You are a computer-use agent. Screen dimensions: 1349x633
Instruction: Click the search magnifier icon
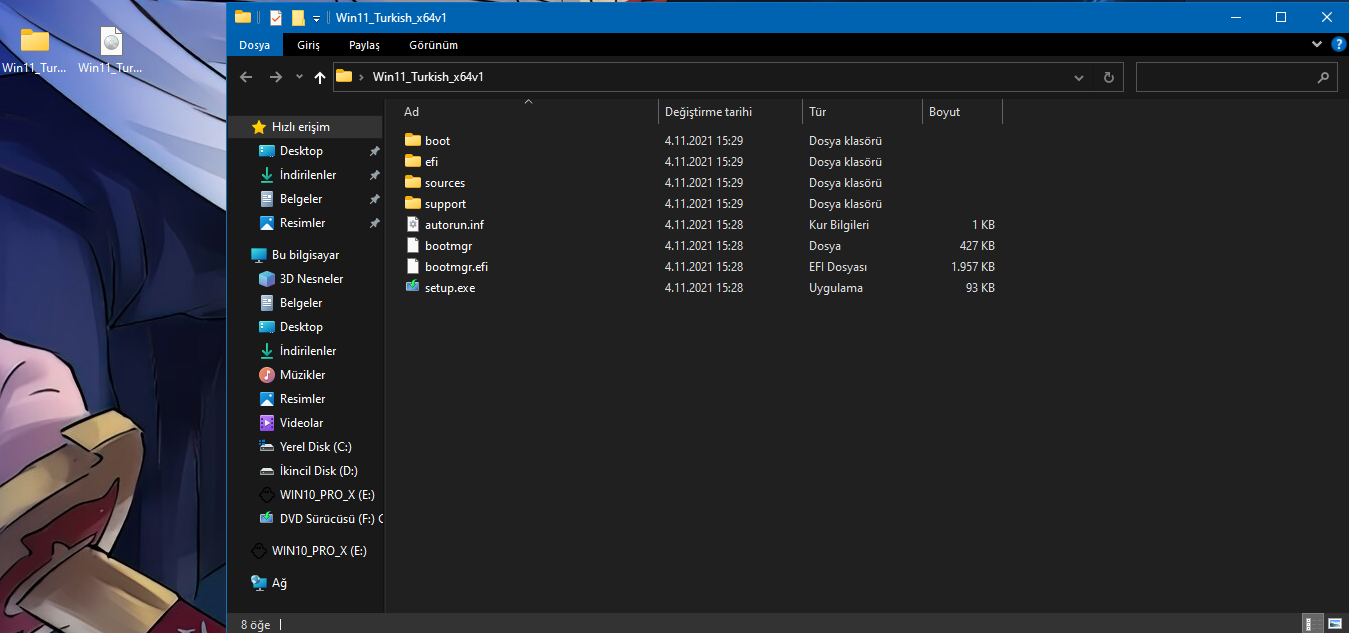pos(1323,77)
